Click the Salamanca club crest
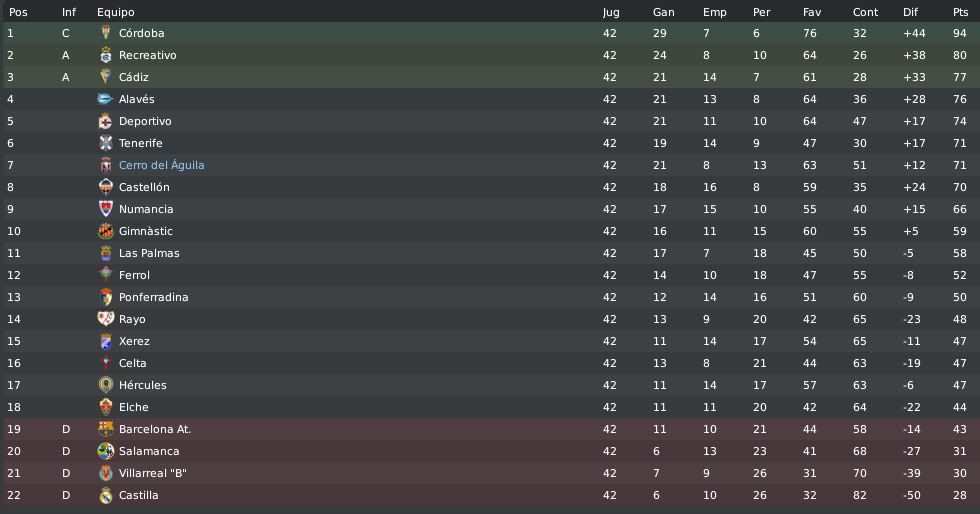The image size is (980, 514). (x=106, y=451)
